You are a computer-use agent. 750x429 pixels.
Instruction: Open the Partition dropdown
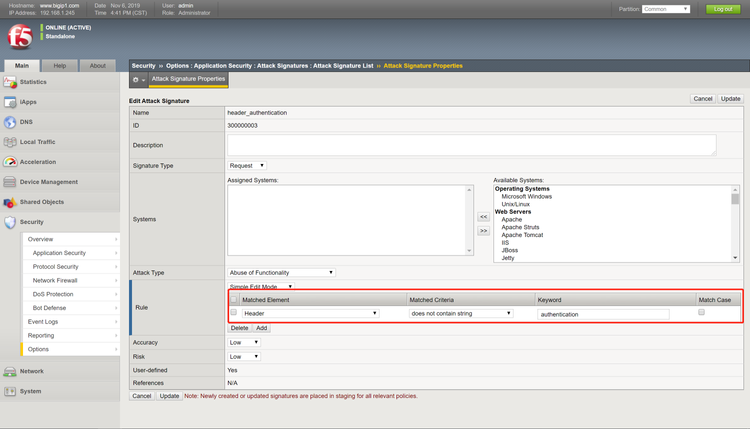coord(666,9)
